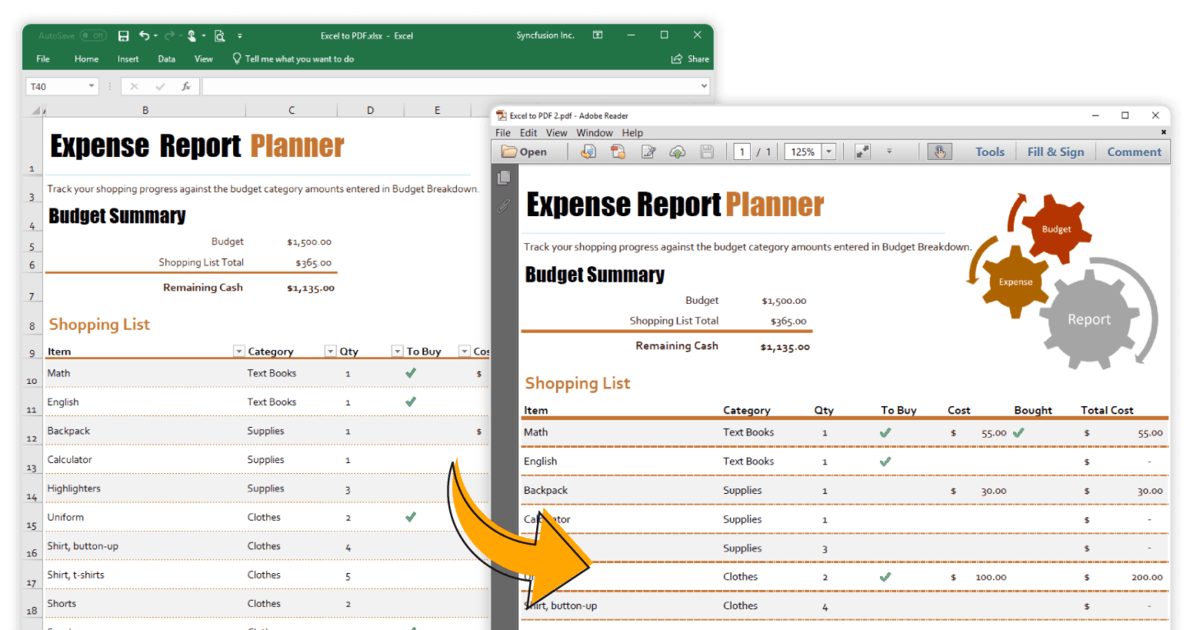Screen dimensions: 1200x630
Task: Switch to the Insert tab in Excel
Action: [x=128, y=59]
